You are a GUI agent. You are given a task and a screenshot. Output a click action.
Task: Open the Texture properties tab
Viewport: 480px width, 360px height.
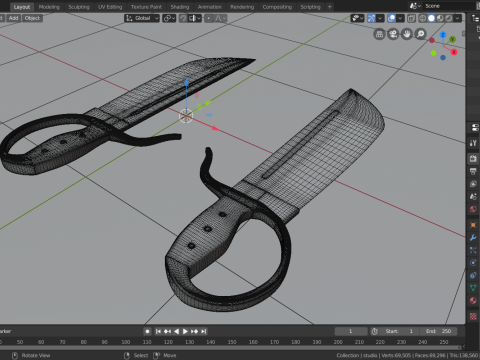pos(473,316)
